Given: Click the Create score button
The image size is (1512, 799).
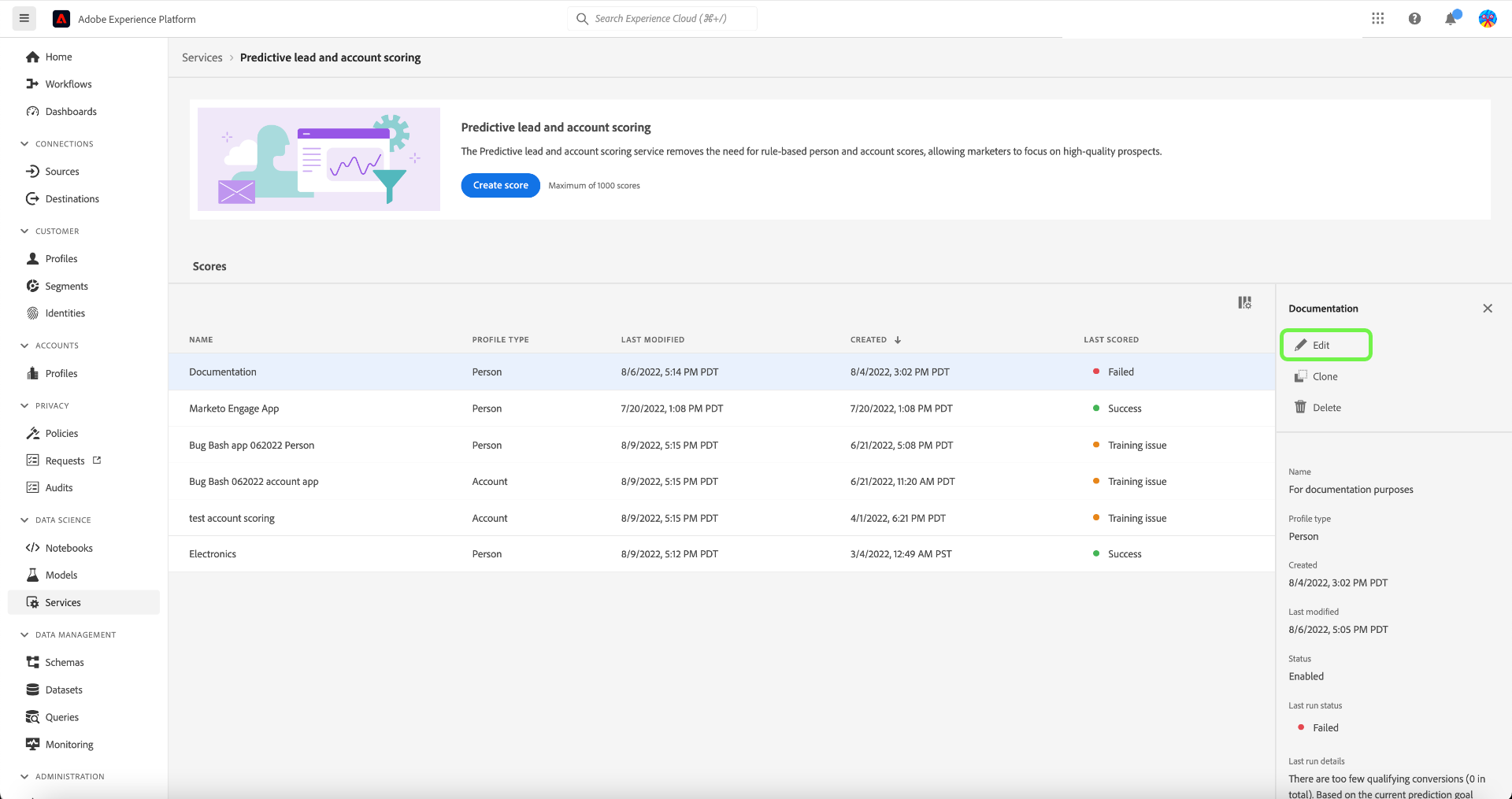Looking at the screenshot, I should [x=501, y=186].
